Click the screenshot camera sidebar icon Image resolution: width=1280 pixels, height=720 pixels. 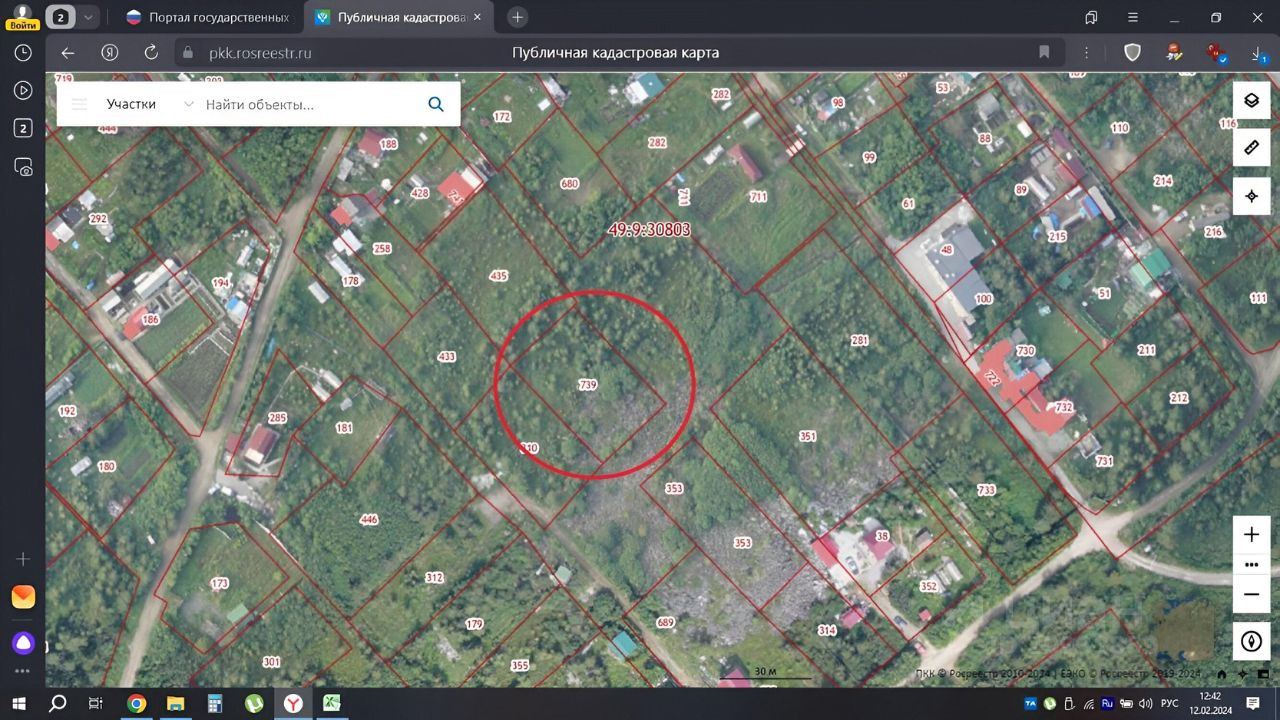click(x=22, y=166)
